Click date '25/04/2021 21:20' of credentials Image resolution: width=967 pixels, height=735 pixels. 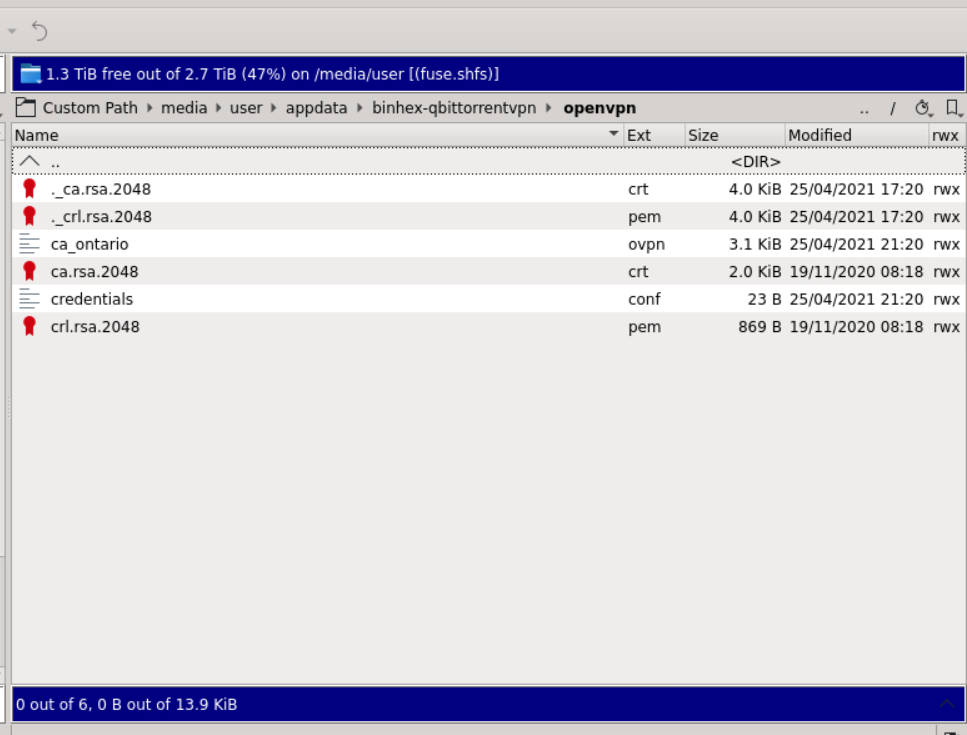tap(857, 299)
